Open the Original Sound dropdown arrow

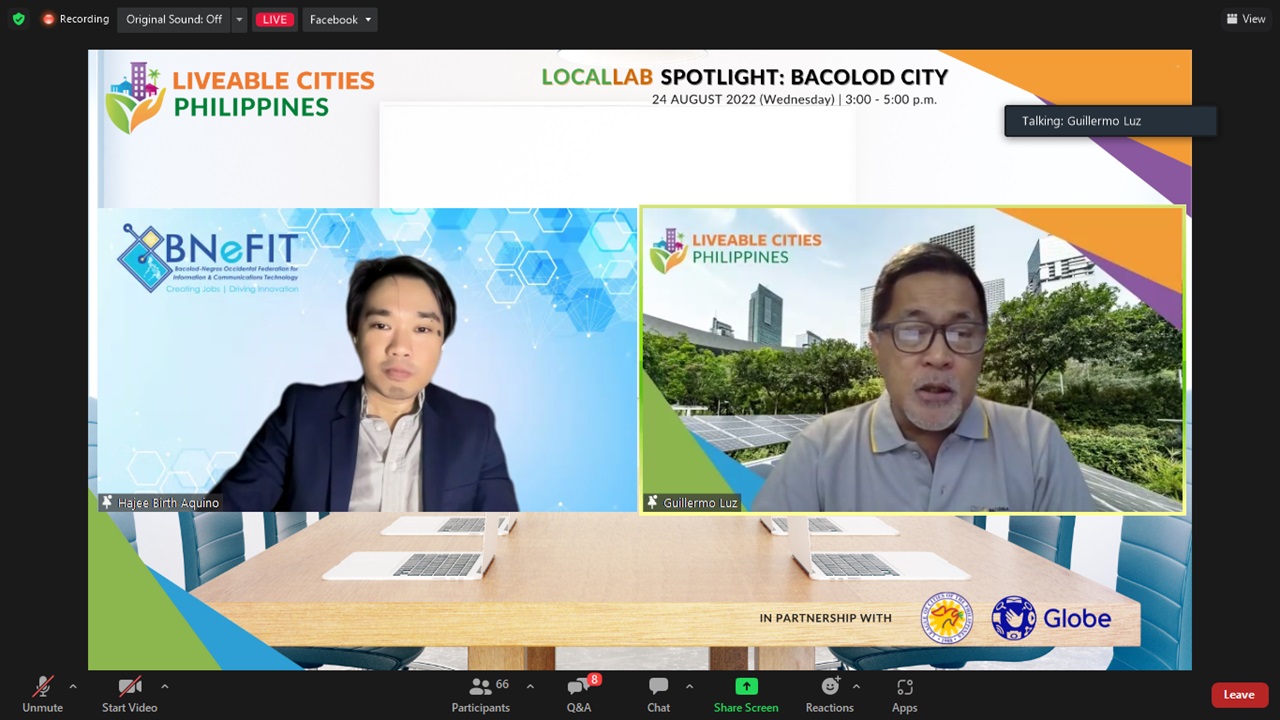click(239, 19)
